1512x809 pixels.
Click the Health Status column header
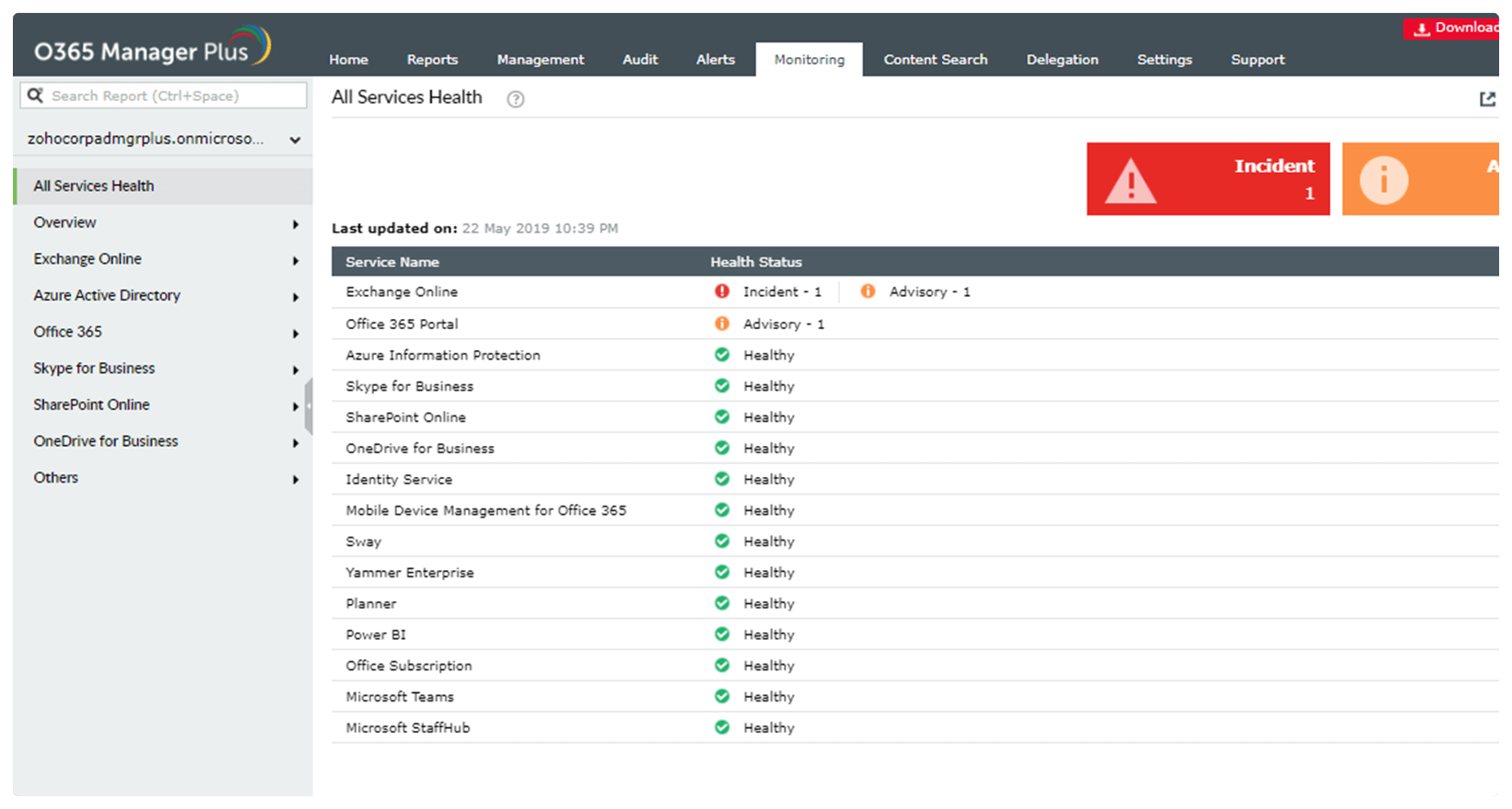click(x=756, y=262)
